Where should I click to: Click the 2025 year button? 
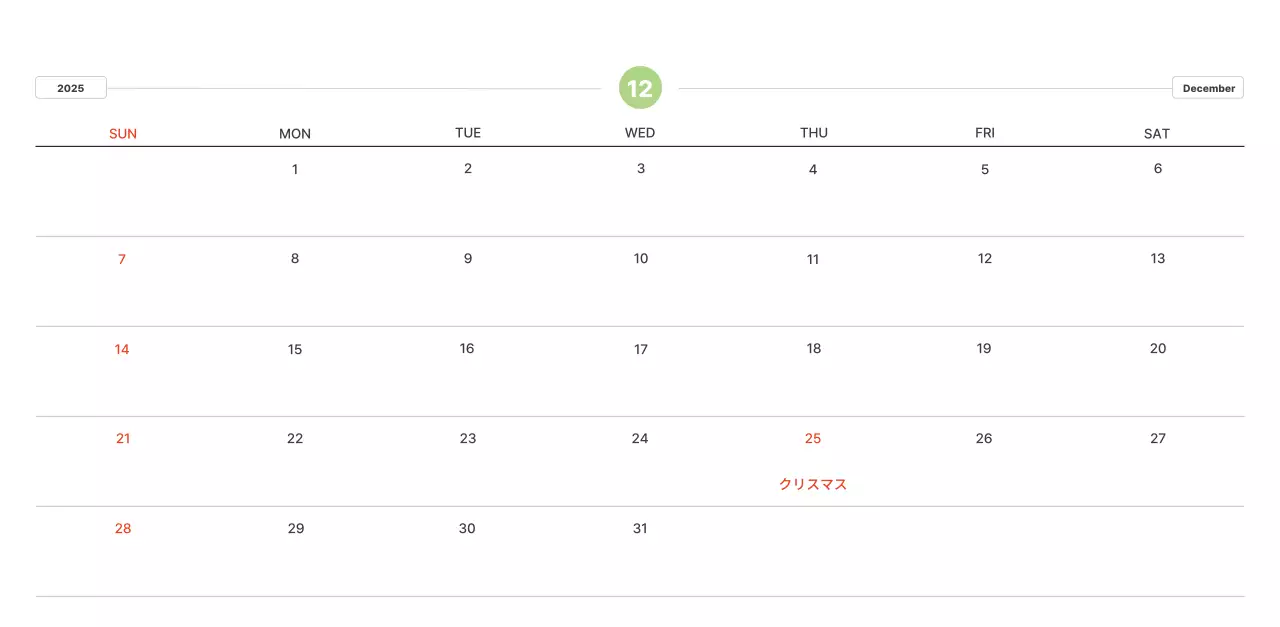[x=71, y=88]
